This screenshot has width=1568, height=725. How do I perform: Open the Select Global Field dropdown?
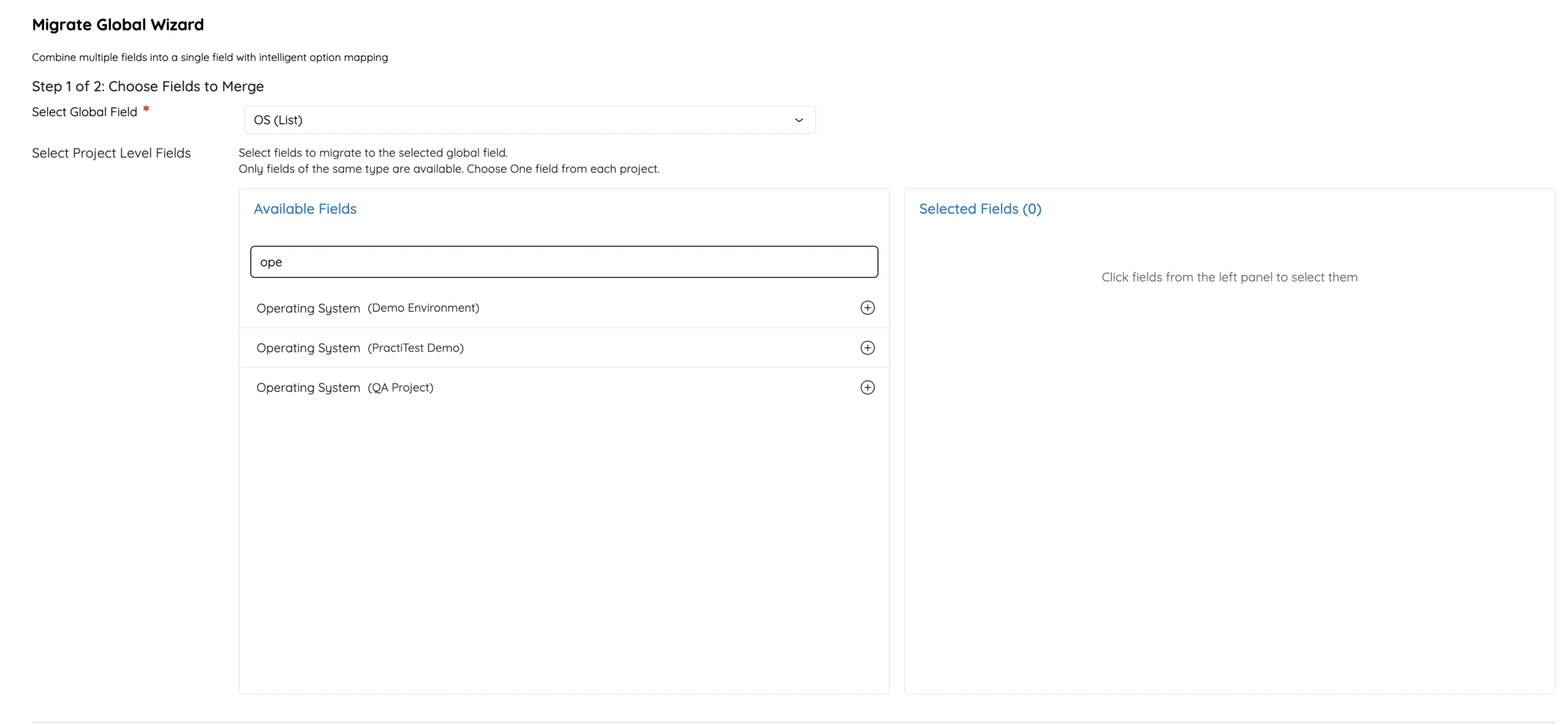529,120
